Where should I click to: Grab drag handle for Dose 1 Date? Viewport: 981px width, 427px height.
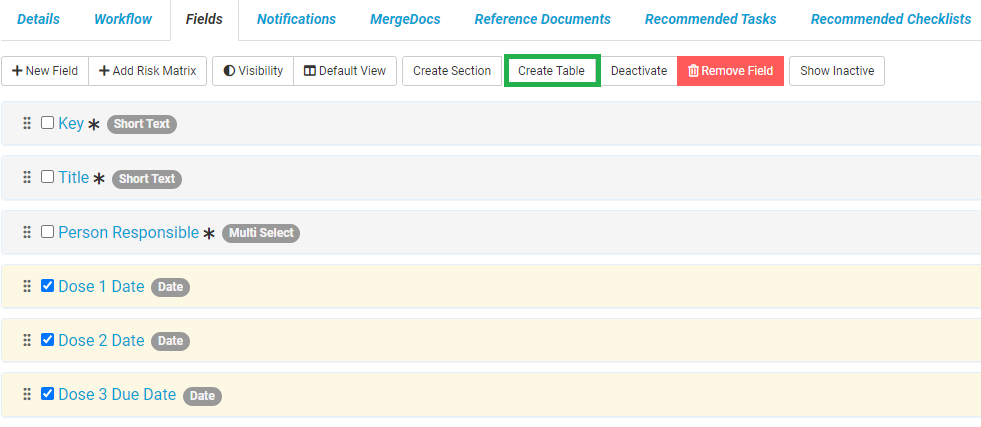(x=27, y=286)
